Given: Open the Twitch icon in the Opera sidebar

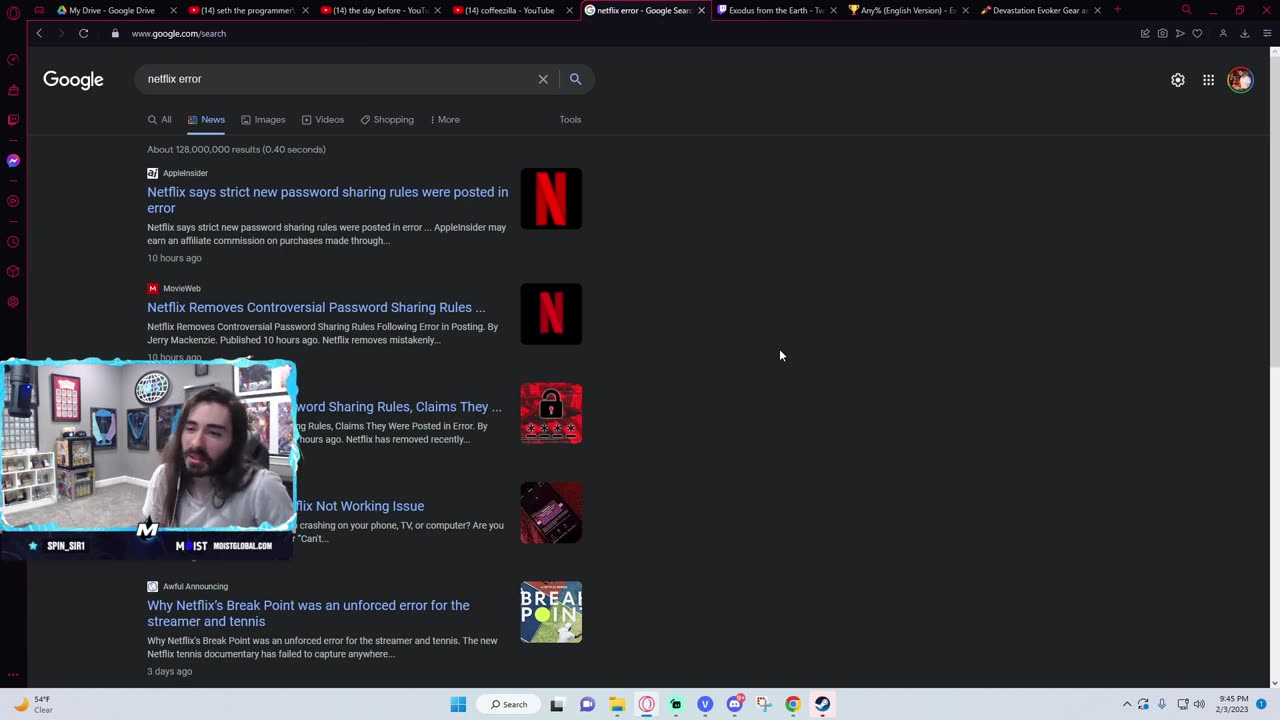Looking at the screenshot, I should [x=13, y=120].
